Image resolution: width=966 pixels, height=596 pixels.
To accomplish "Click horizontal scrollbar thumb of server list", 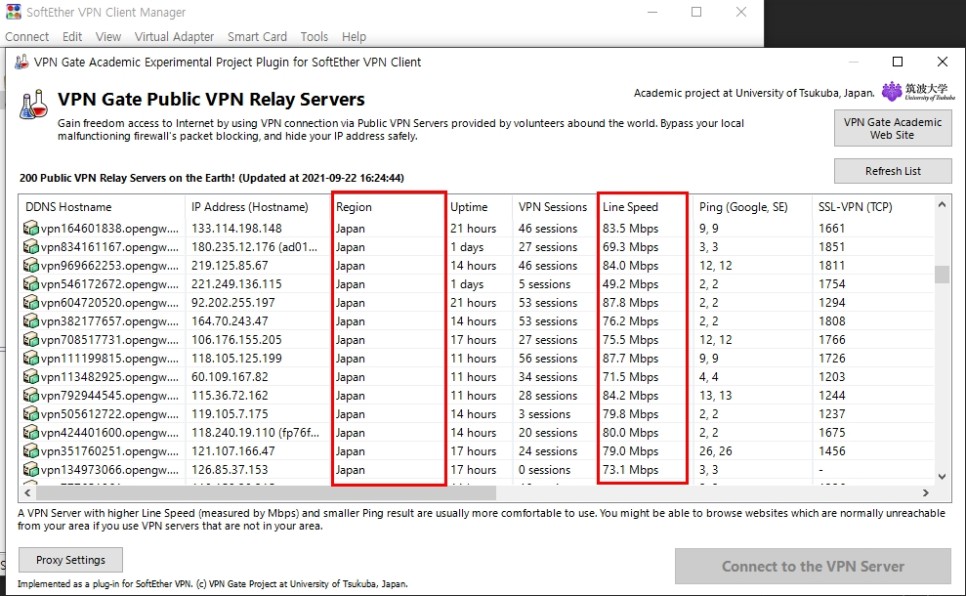I will tap(266, 493).
